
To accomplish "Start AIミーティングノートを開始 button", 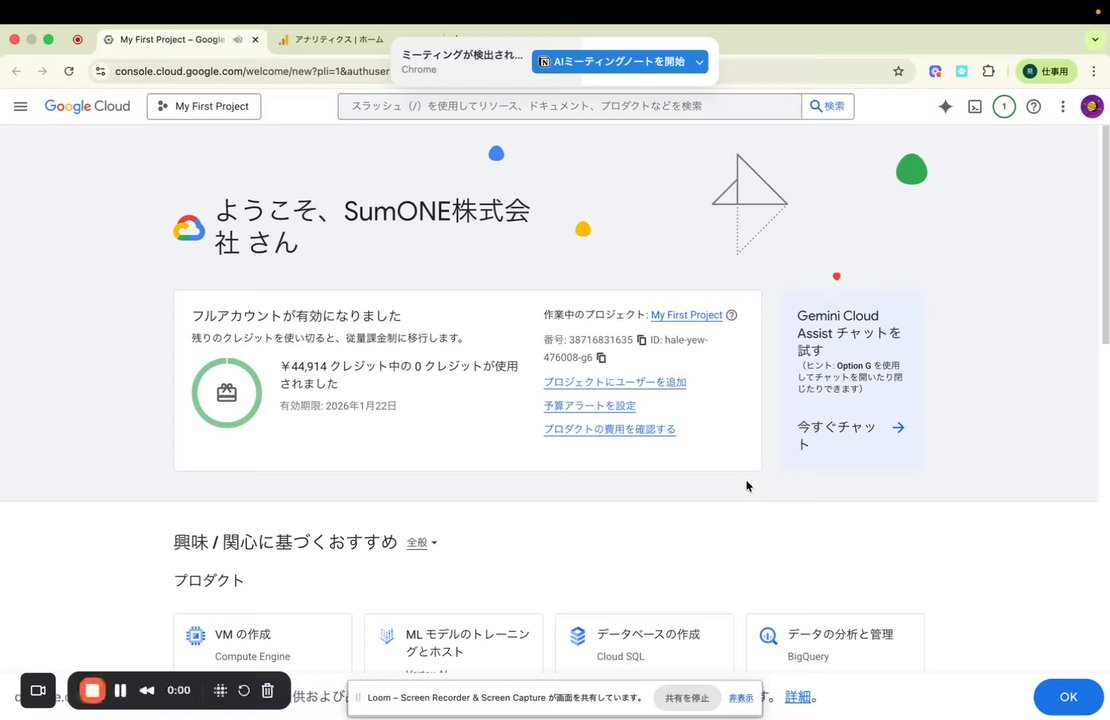I will coord(612,62).
